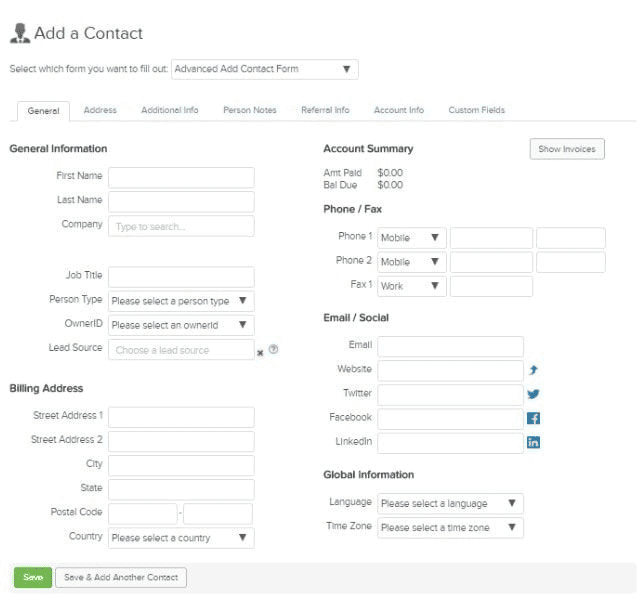Open the Language dropdown
Image resolution: width=642 pixels, height=603 pixels.
(450, 503)
